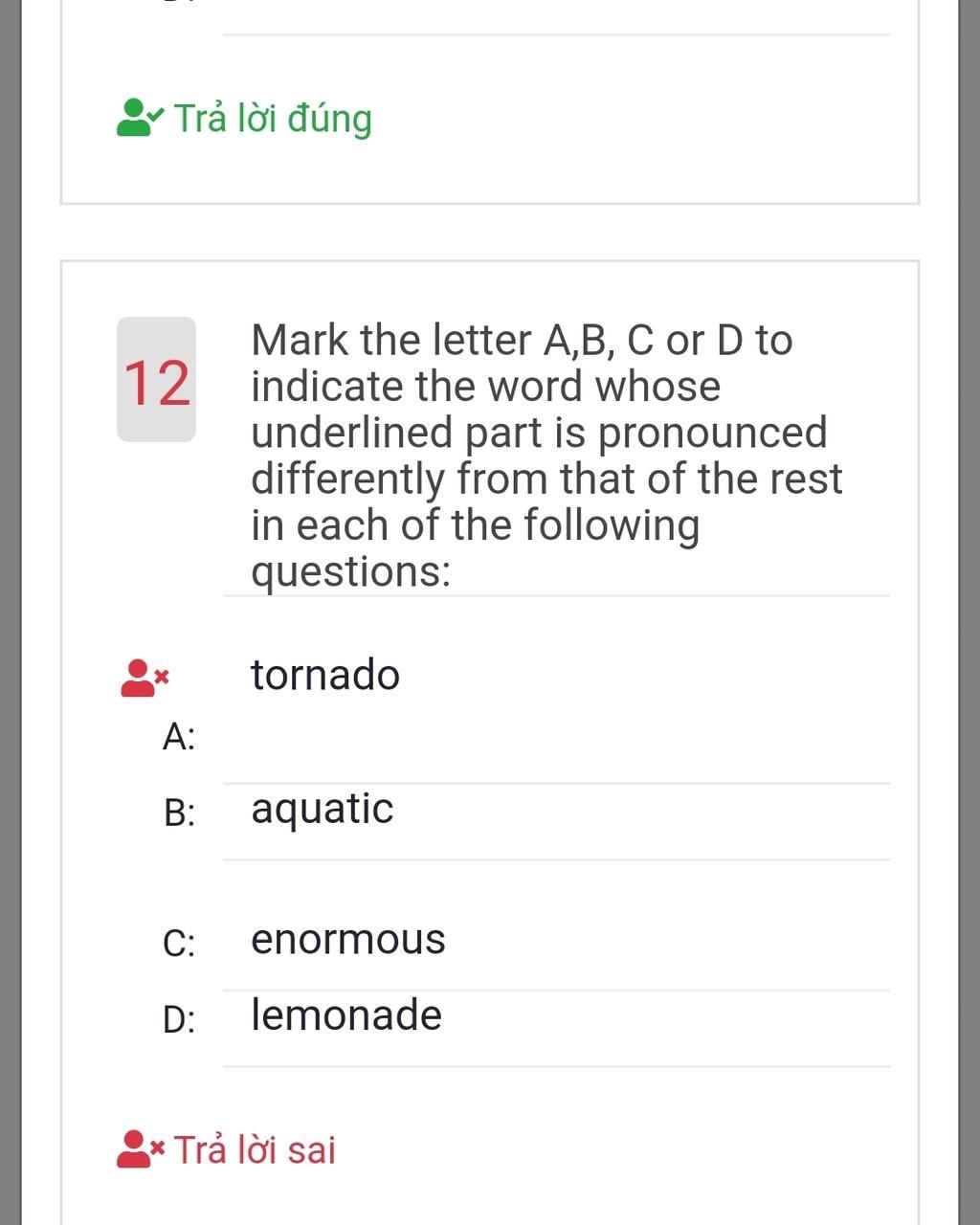Click the red wrong-answer icon beside tornado
Screen dimensions: 980x1225
pos(145,678)
